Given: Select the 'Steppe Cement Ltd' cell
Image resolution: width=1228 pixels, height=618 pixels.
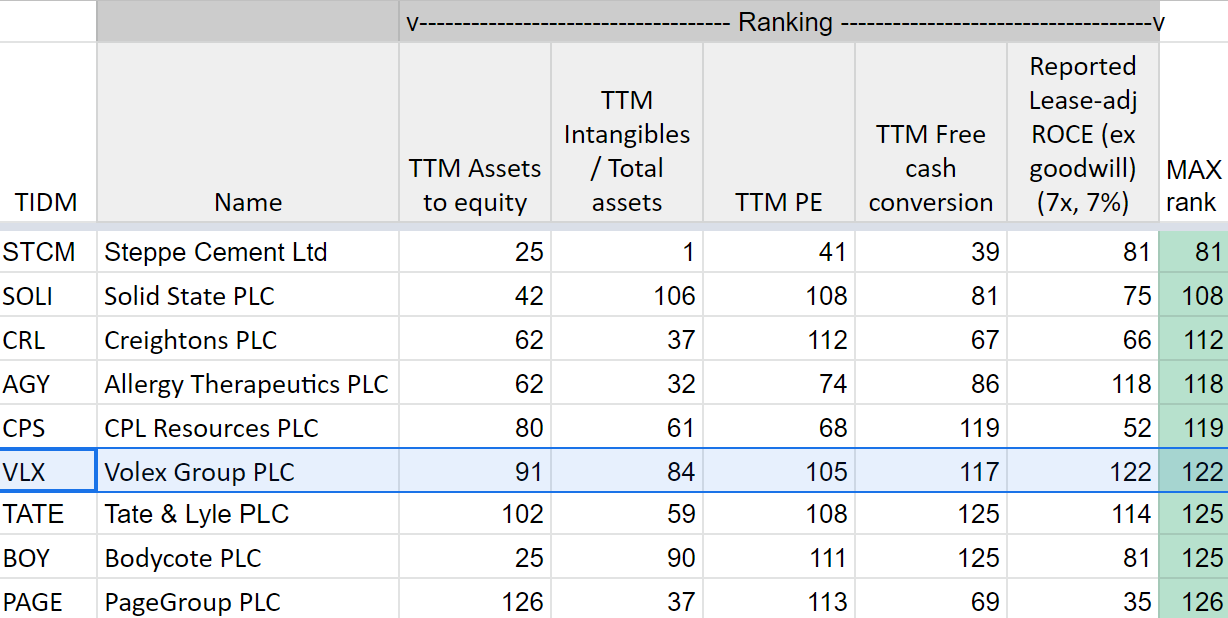Looking at the screenshot, I should pyautogui.click(x=248, y=252).
